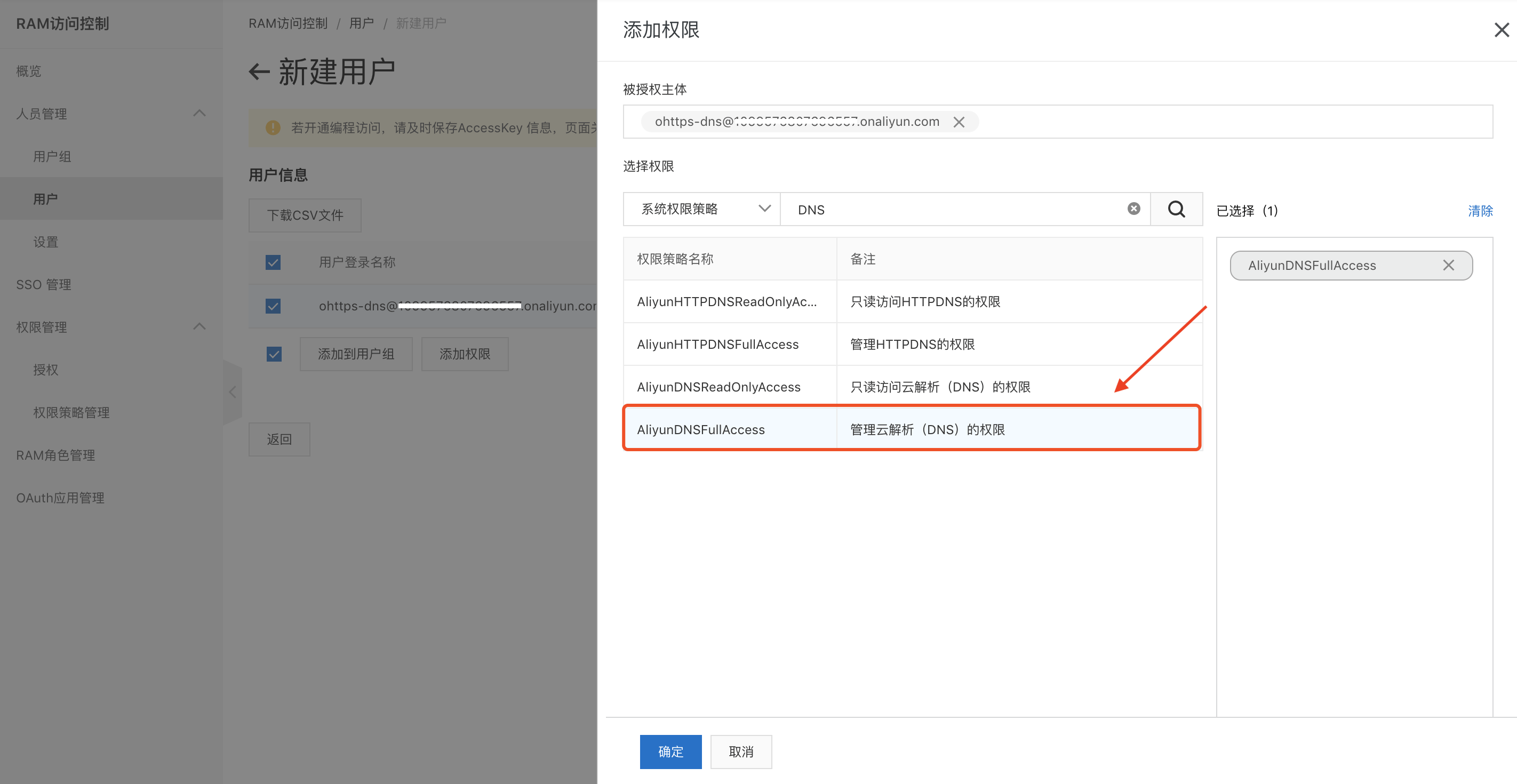Toggle the ohttps-dns user row checkbox

click(x=273, y=306)
